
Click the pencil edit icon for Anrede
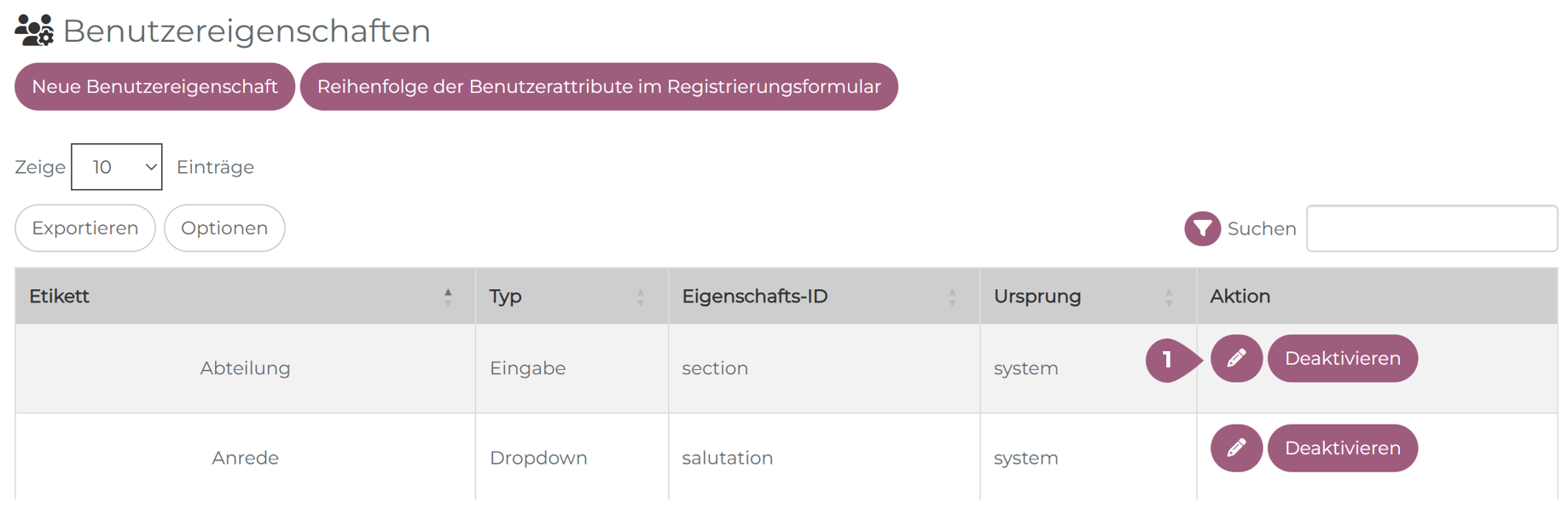point(1235,448)
